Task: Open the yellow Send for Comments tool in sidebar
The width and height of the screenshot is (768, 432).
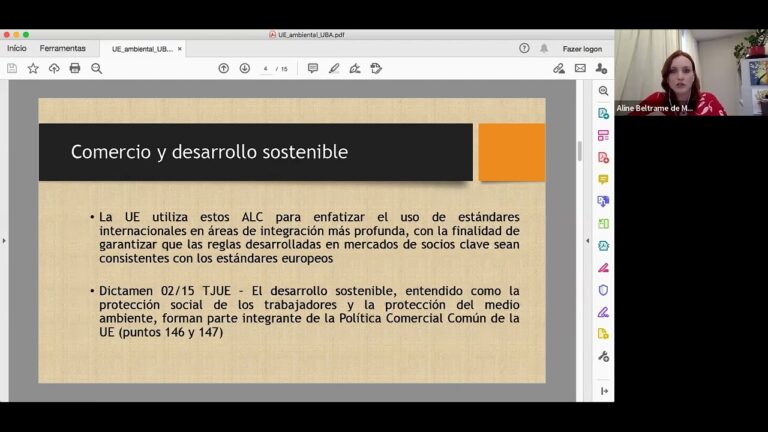Action: point(603,334)
